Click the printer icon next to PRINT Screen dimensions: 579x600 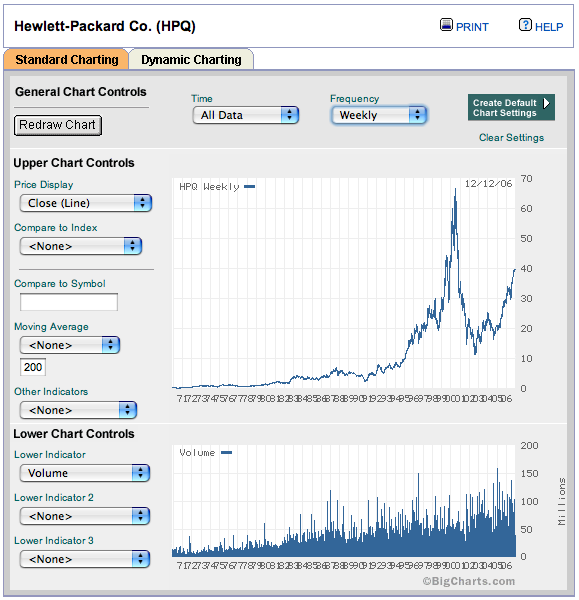pyautogui.click(x=446, y=25)
